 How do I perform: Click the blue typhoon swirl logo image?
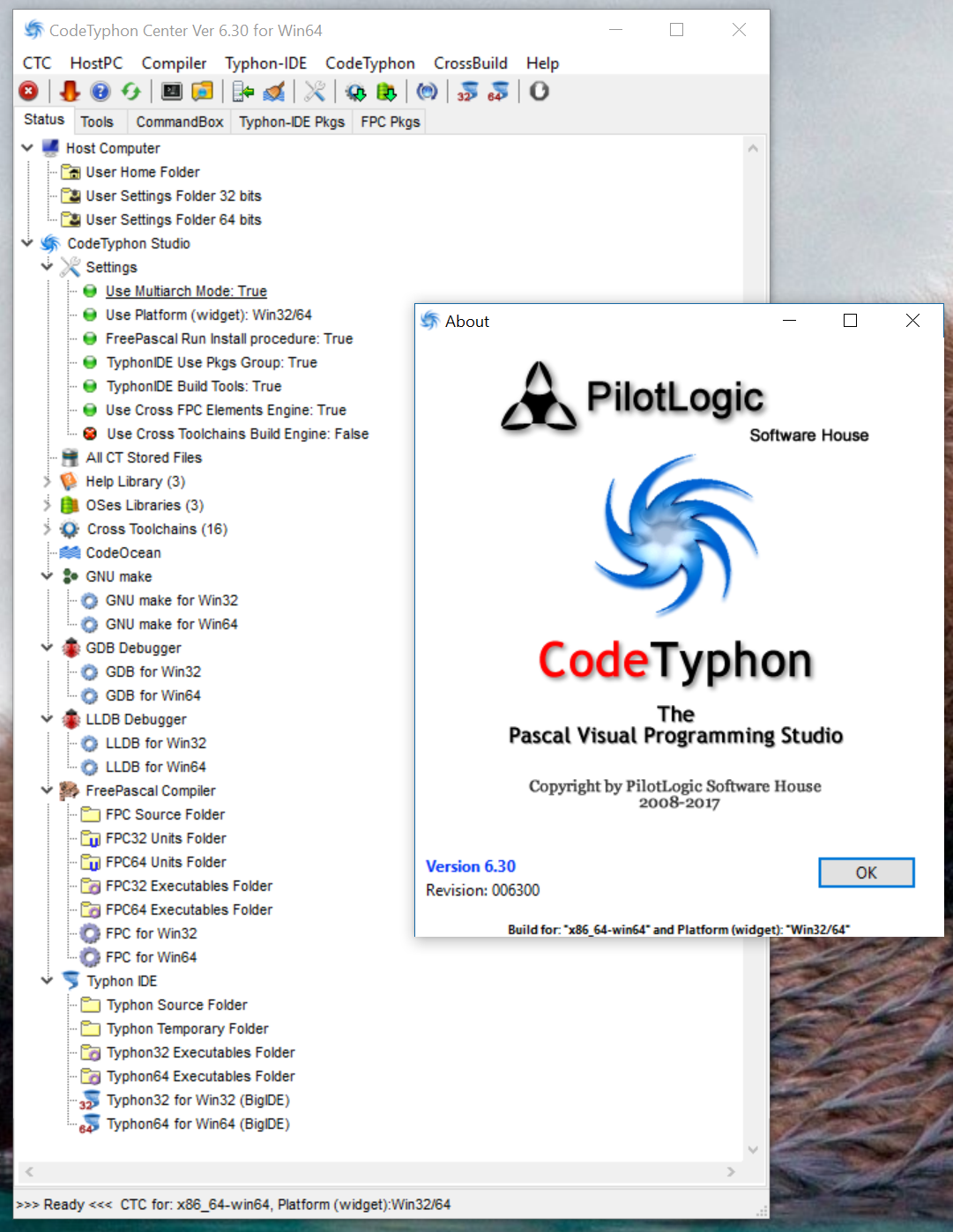click(x=675, y=536)
